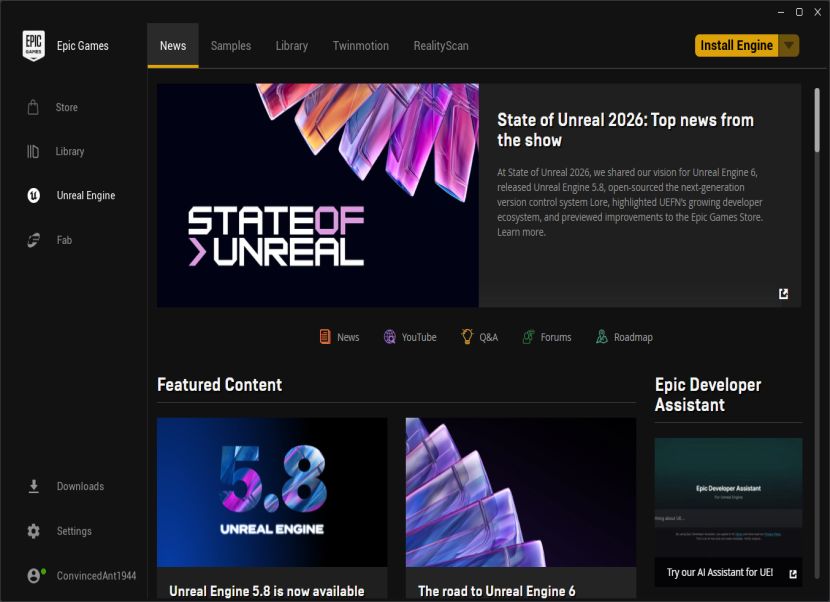830x602 pixels.
Task: Open the Settings gear icon
Action: tap(33, 531)
